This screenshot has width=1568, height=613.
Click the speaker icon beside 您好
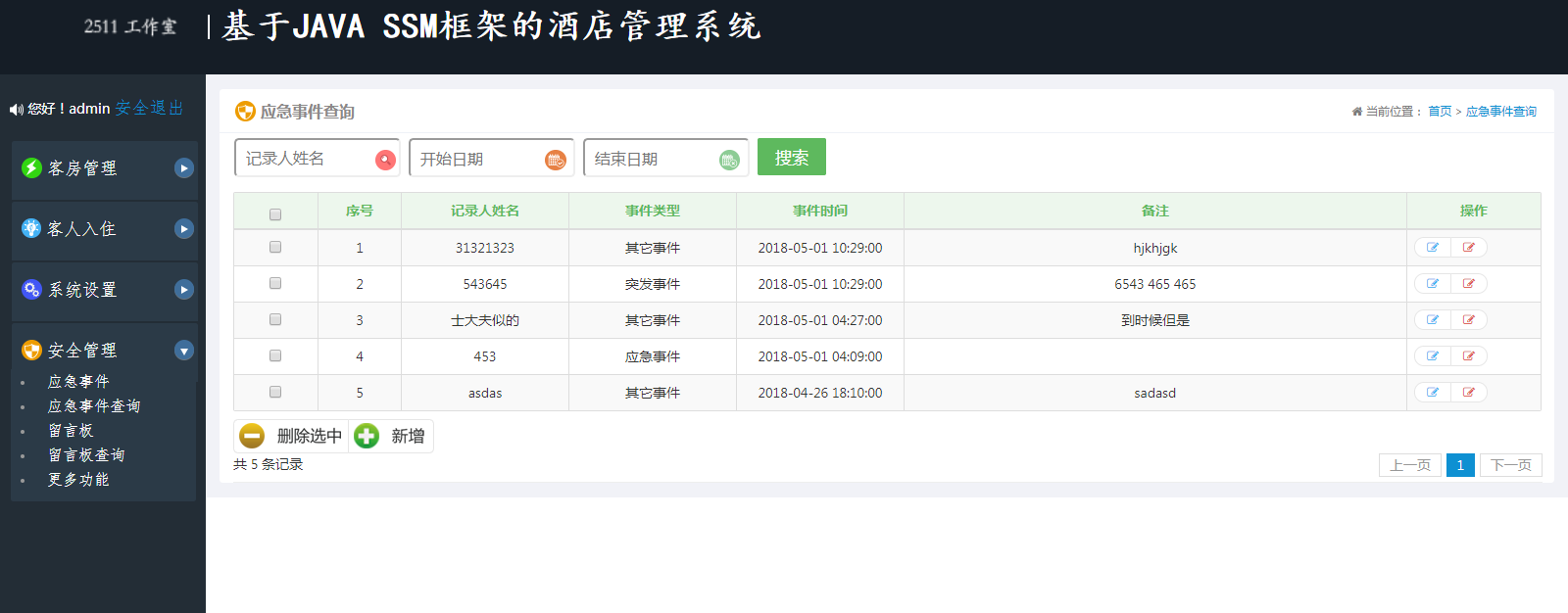click(17, 110)
